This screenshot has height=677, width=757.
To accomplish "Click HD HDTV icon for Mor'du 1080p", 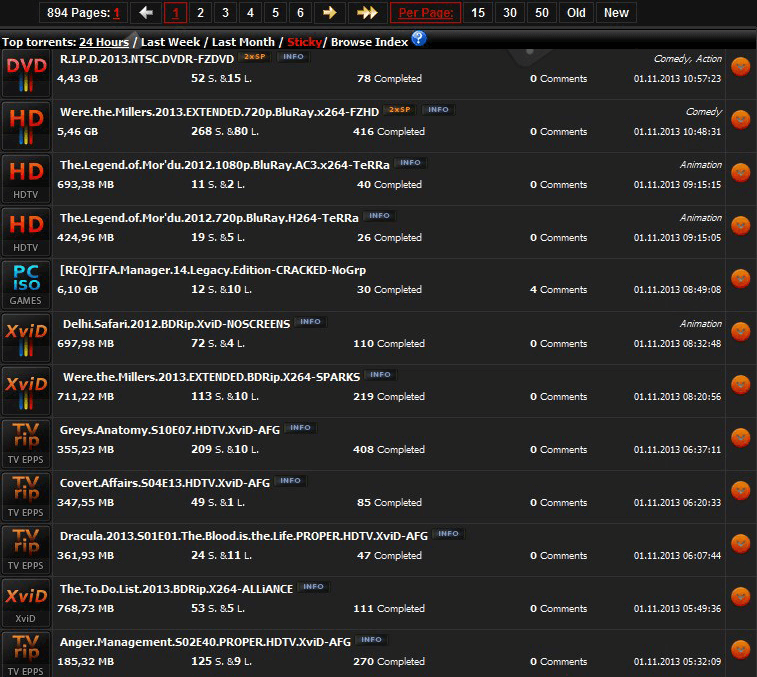I will click(x=26, y=179).
